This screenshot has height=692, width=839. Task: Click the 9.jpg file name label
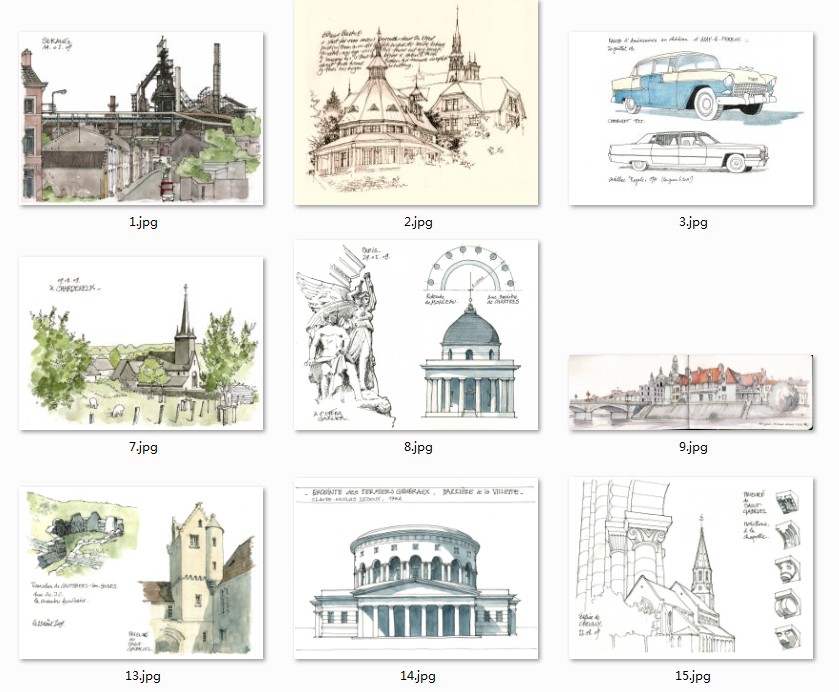tap(691, 447)
